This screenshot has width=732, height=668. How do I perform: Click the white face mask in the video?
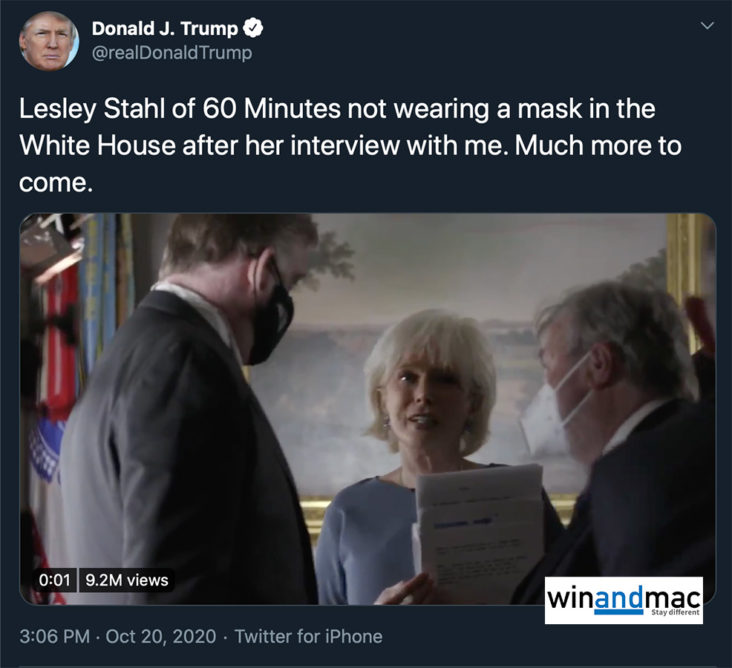click(x=544, y=416)
